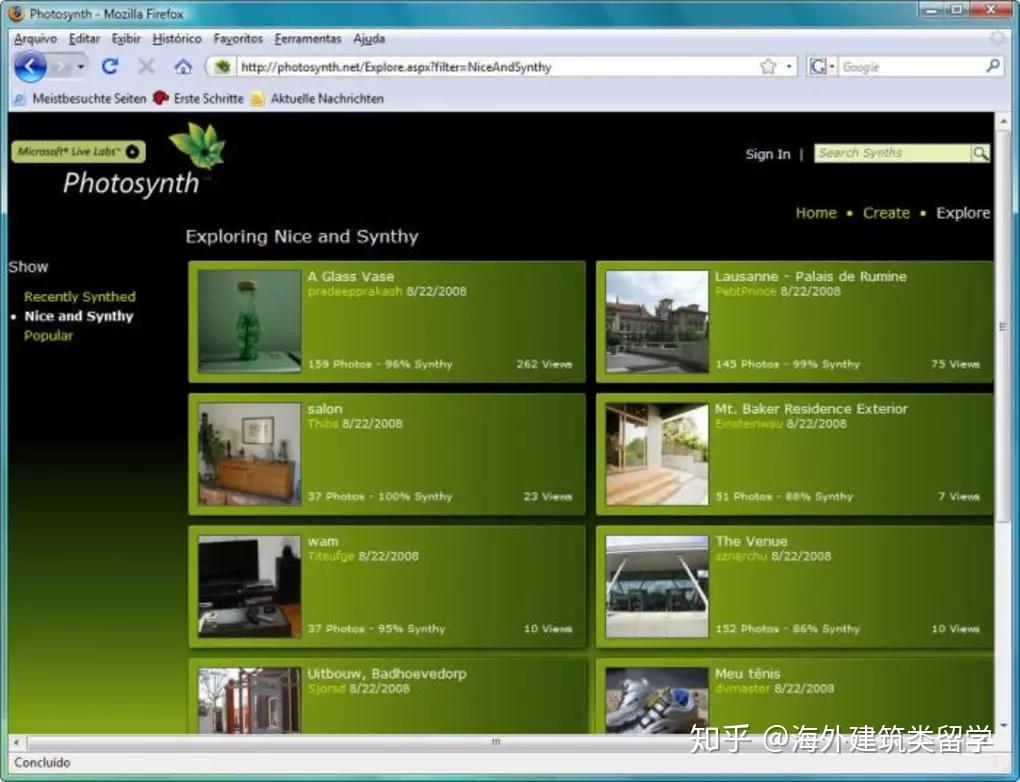Click the URL address field

pos(496,66)
